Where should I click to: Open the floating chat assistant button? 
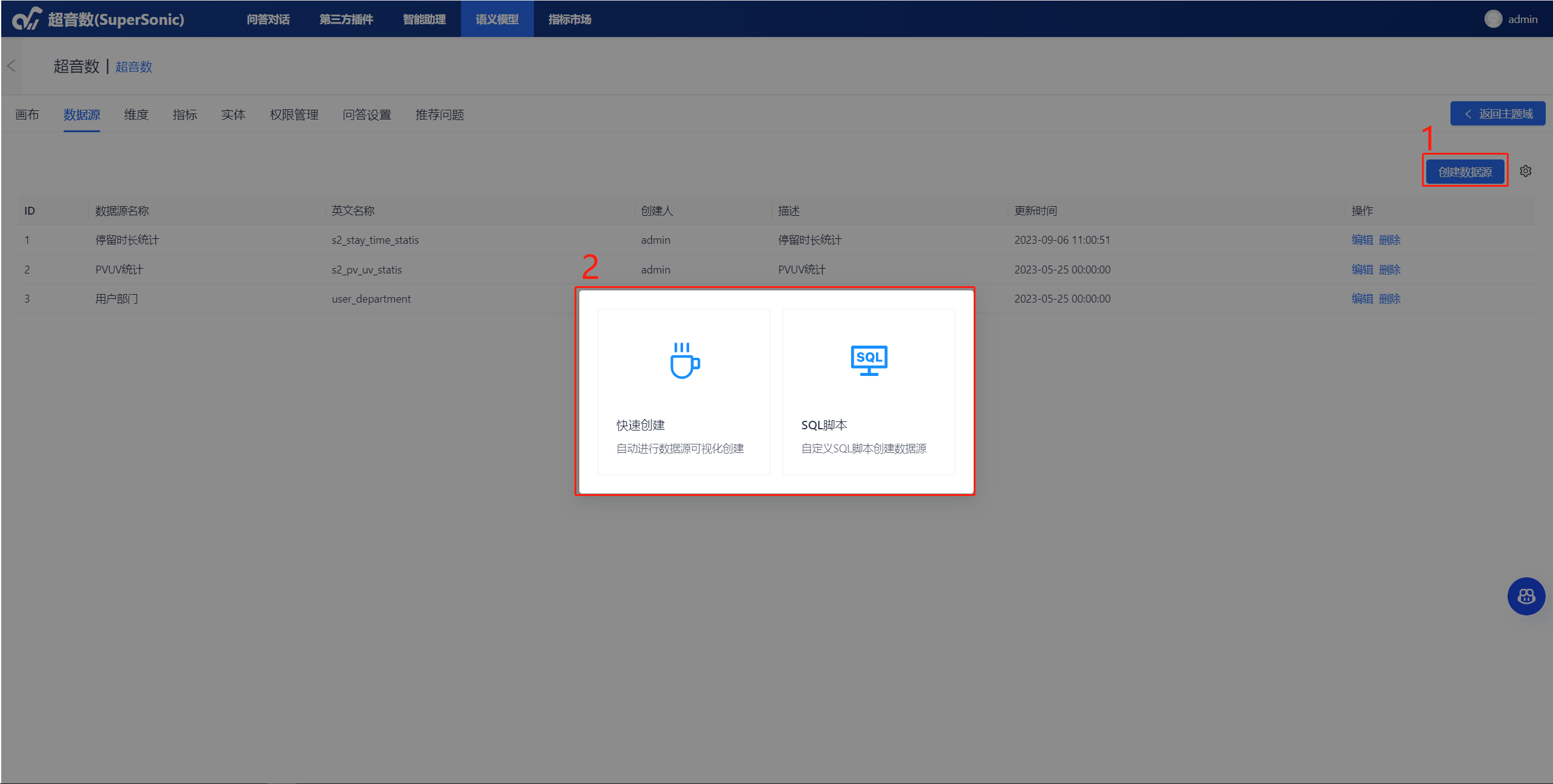(1526, 597)
